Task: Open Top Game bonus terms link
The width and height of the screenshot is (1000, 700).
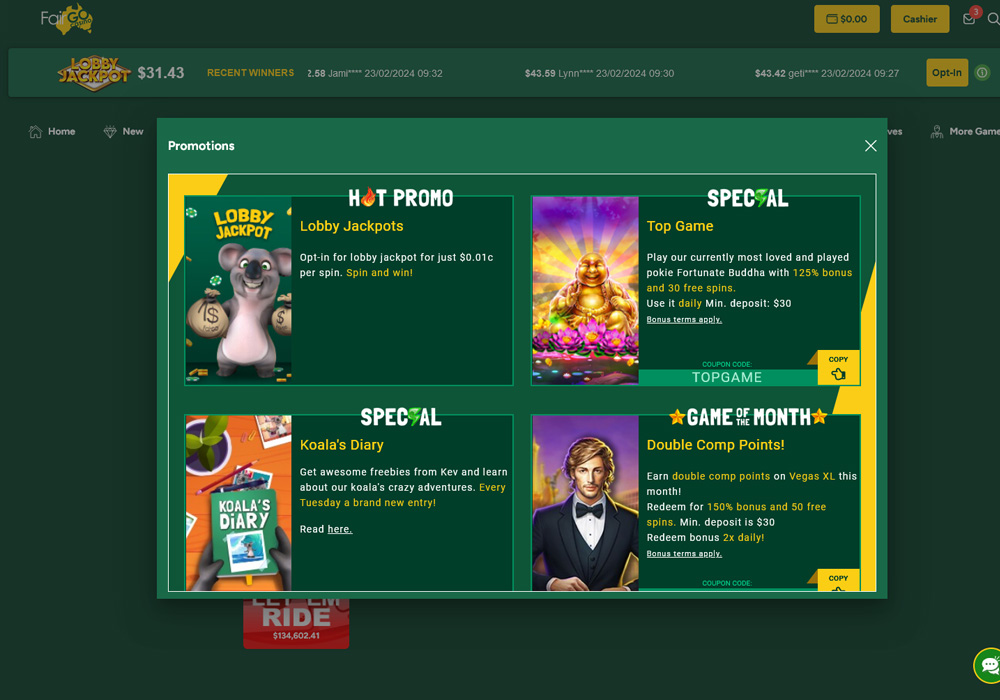Action: pyautogui.click(x=684, y=319)
